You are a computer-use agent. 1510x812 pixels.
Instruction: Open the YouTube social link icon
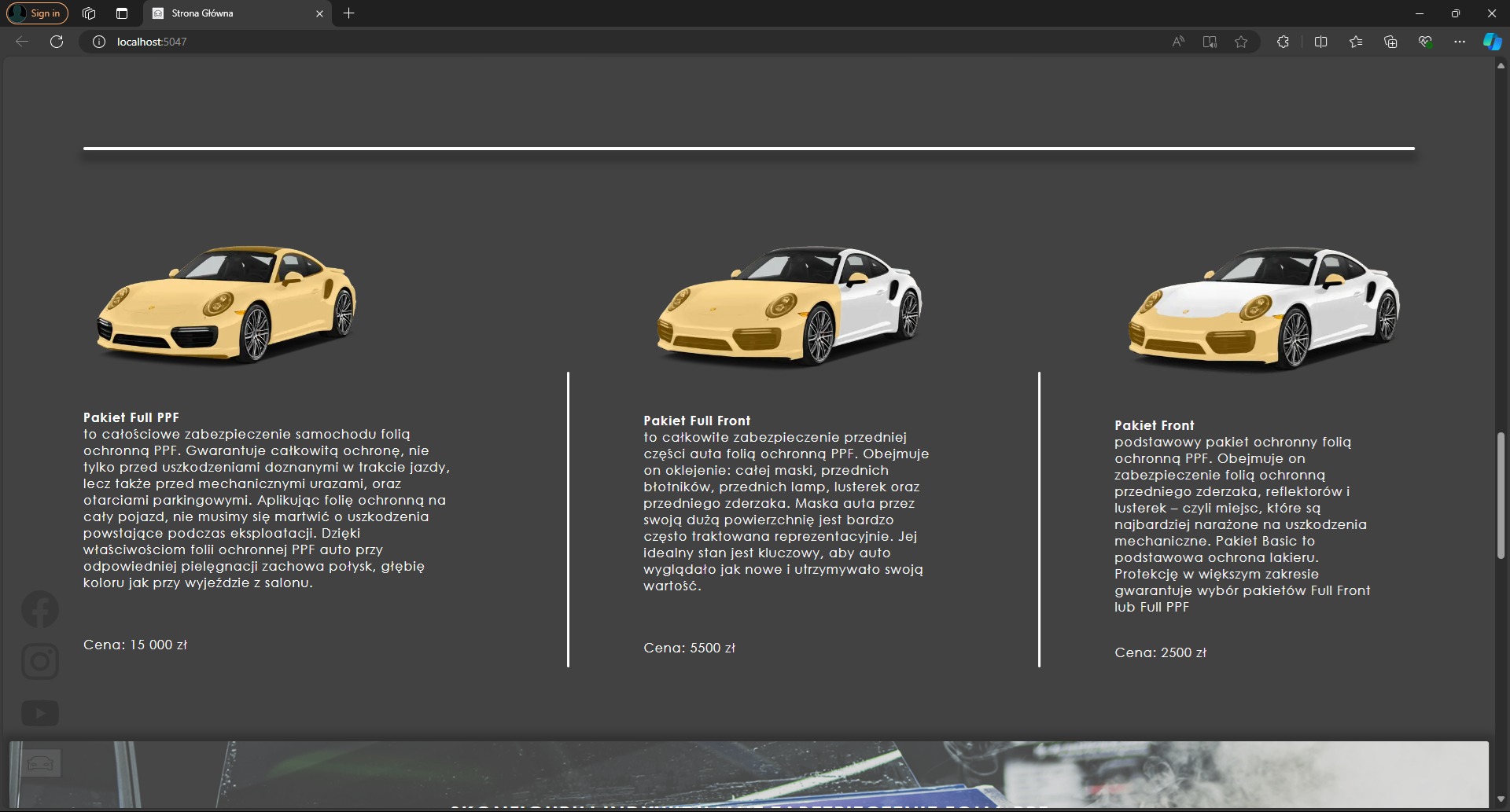click(x=40, y=713)
